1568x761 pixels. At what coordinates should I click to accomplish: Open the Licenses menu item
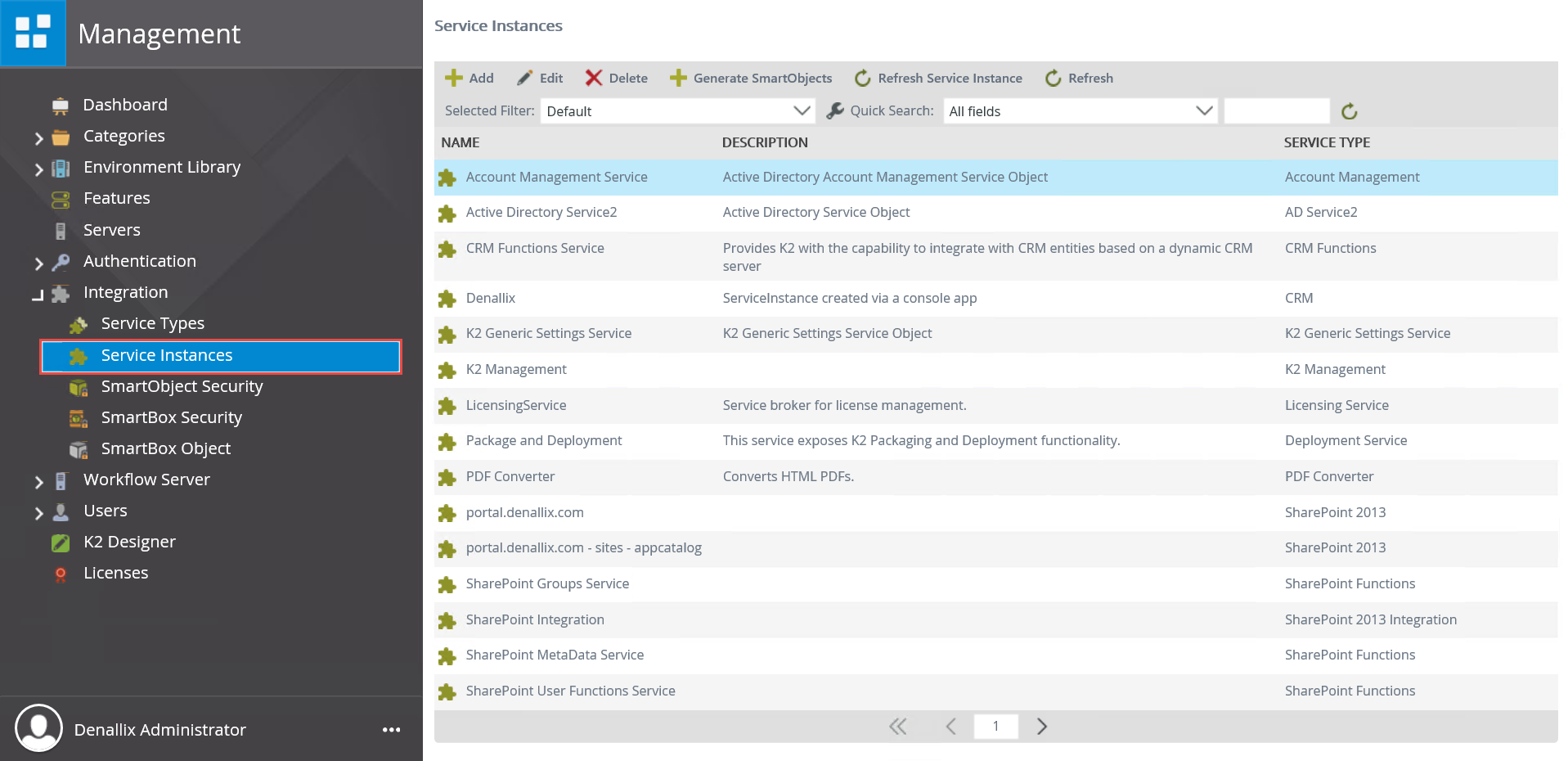coord(115,573)
